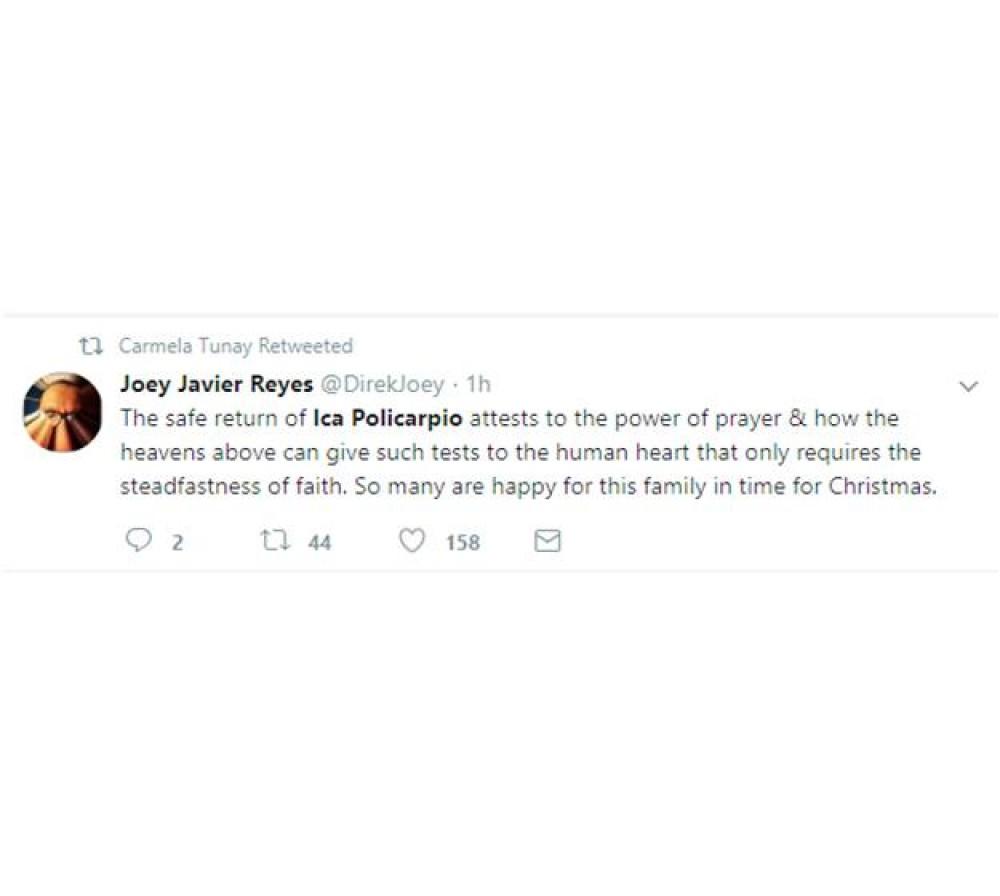Send tweet via the envelope message icon
The width and height of the screenshot is (1000, 896).
click(x=548, y=541)
